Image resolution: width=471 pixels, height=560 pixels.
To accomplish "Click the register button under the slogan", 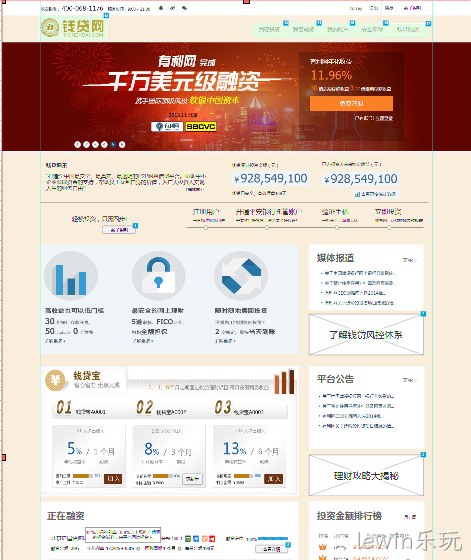I will pyautogui.click(x=119, y=230).
